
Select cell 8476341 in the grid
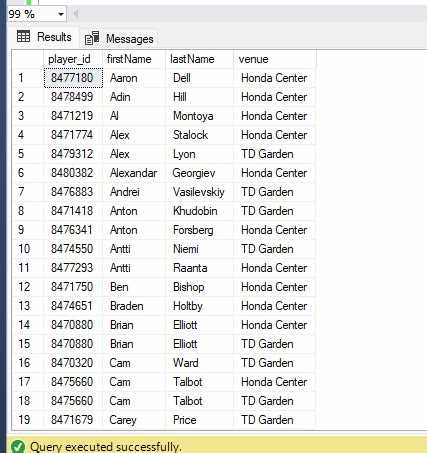73,230
